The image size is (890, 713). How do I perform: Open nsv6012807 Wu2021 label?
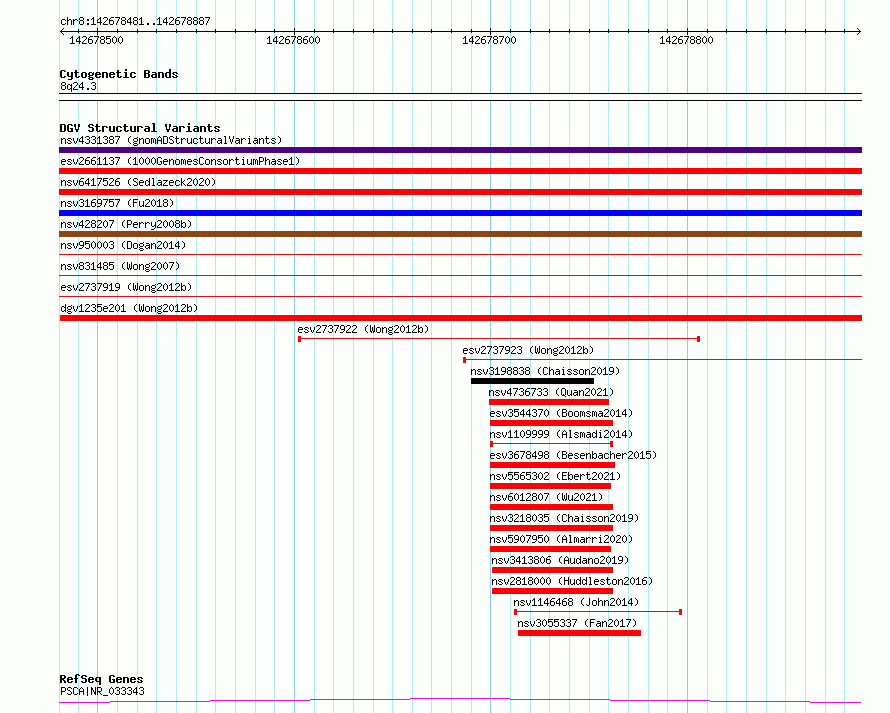546,497
